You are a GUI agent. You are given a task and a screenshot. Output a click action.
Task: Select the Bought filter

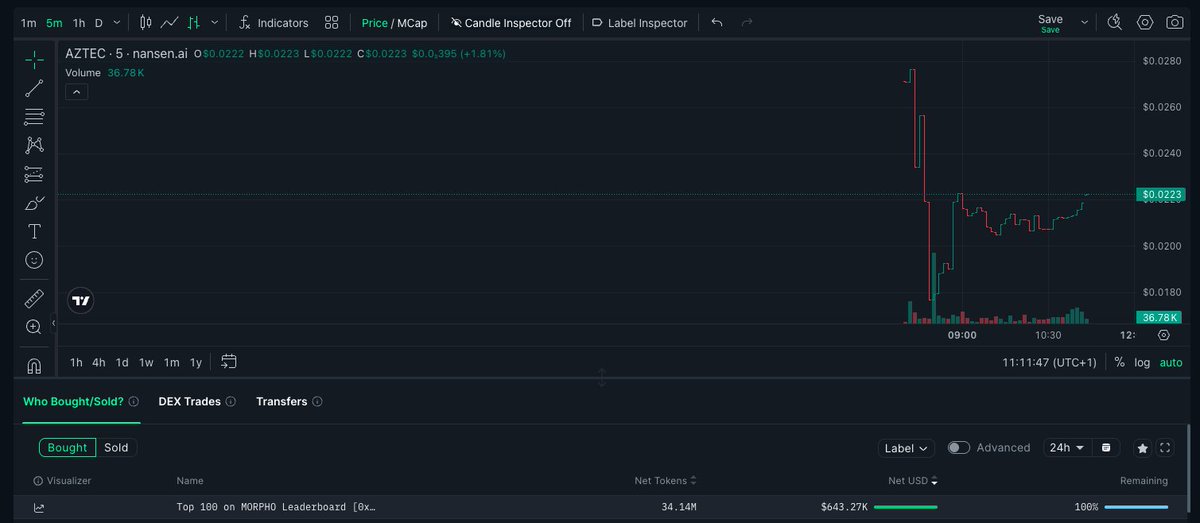(x=68, y=448)
